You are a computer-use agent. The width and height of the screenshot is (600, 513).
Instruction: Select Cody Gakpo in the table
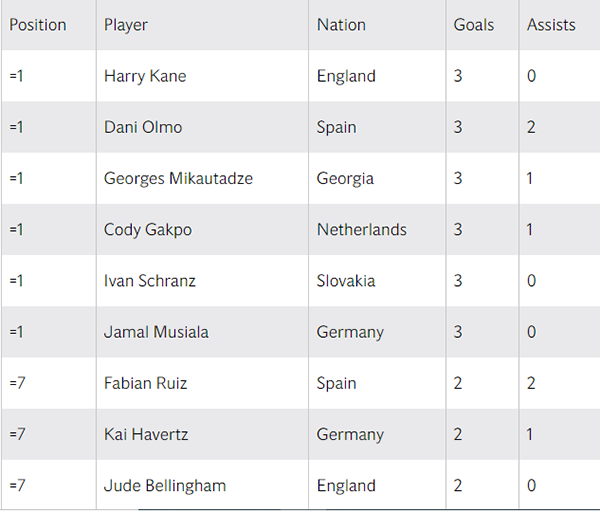pos(148,229)
